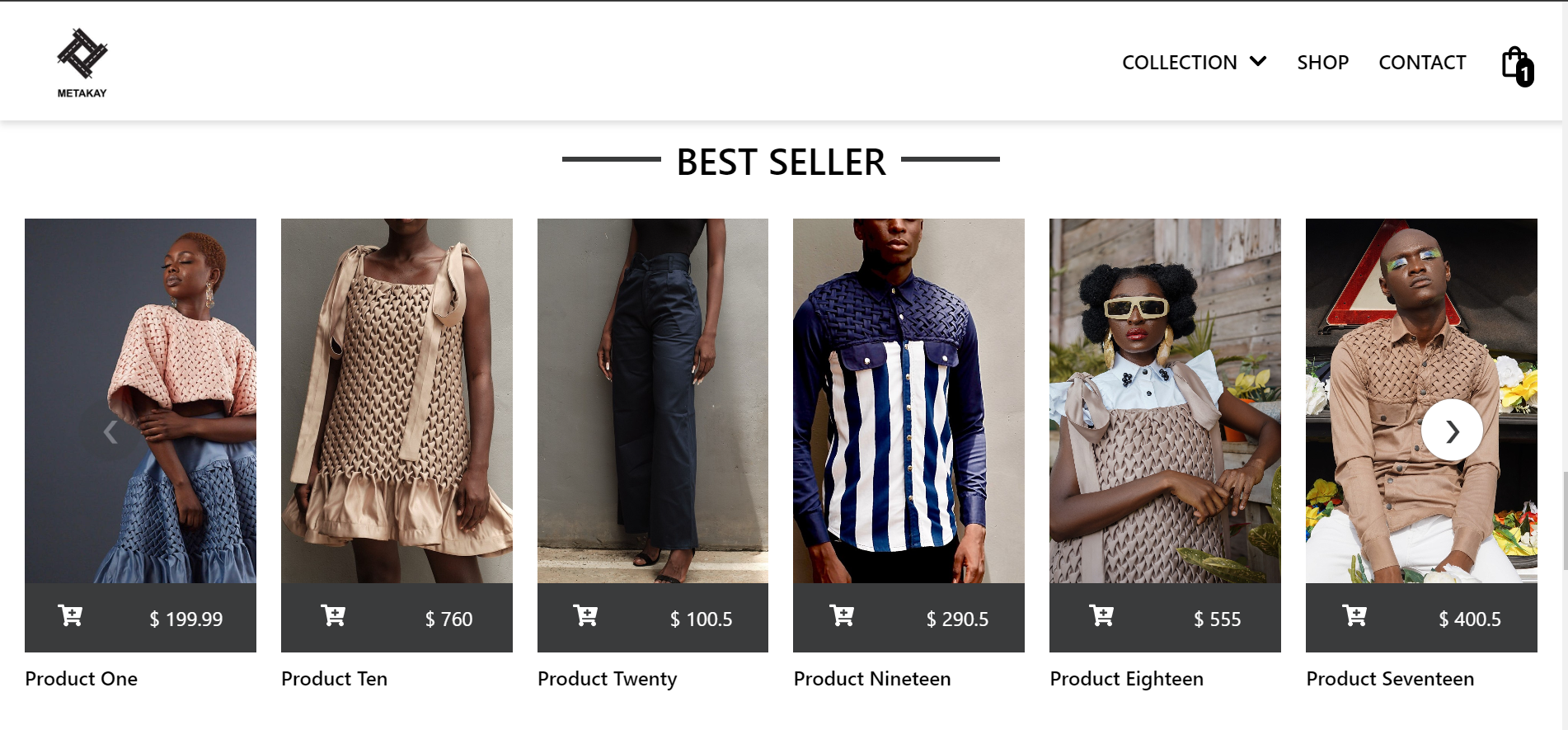Add Product Nineteen to cart
The height and width of the screenshot is (730, 1568).
coord(842,616)
